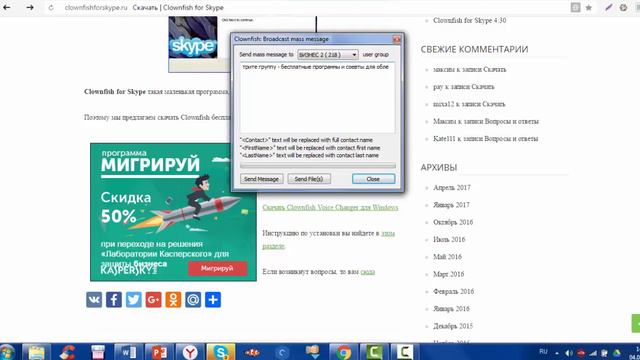Share the page on Facebook
Screen dimensions: 640x360
[114, 300]
